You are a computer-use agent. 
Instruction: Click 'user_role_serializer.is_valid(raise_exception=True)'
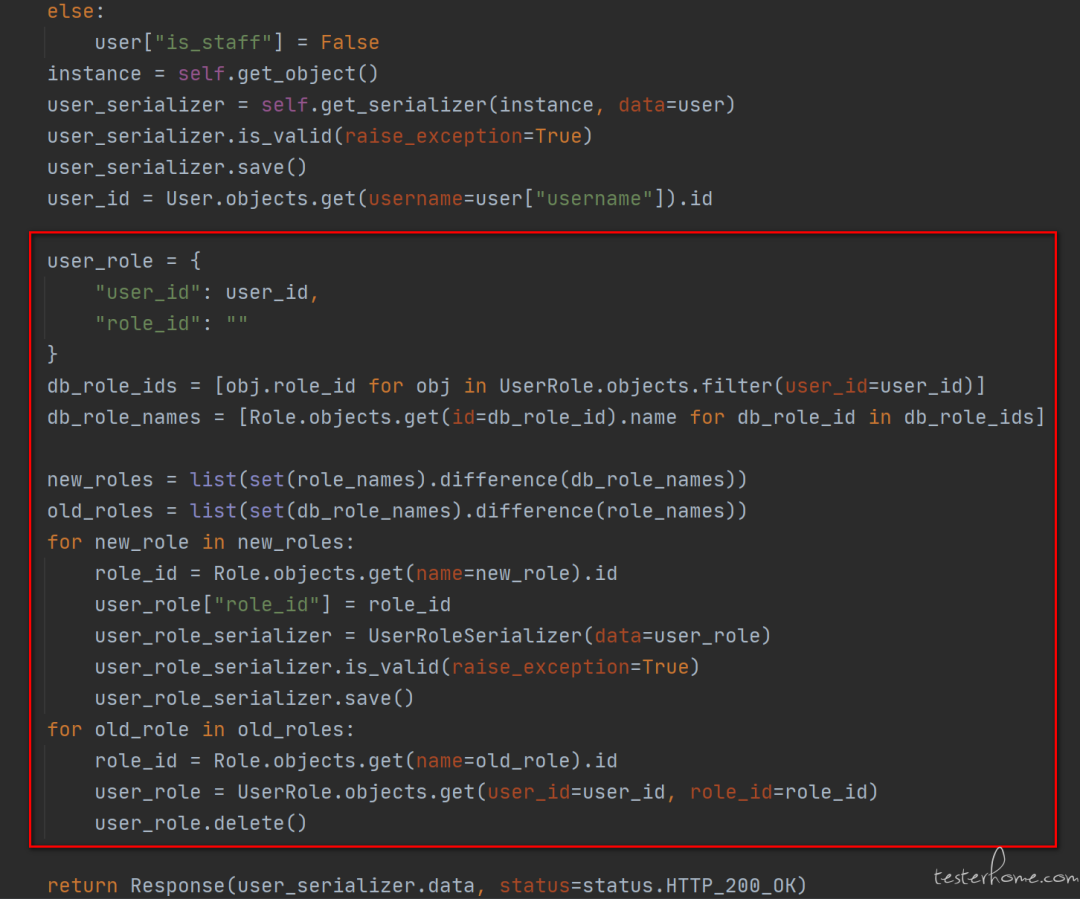397,667
